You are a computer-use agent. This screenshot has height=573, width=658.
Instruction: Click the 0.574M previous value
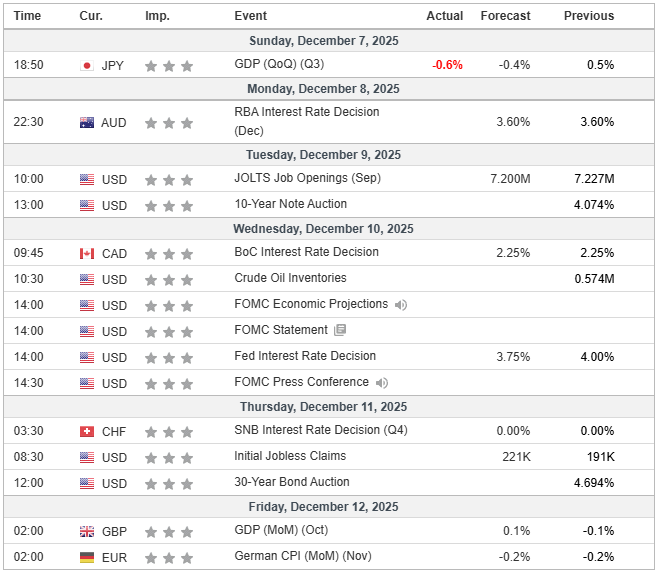tap(594, 279)
